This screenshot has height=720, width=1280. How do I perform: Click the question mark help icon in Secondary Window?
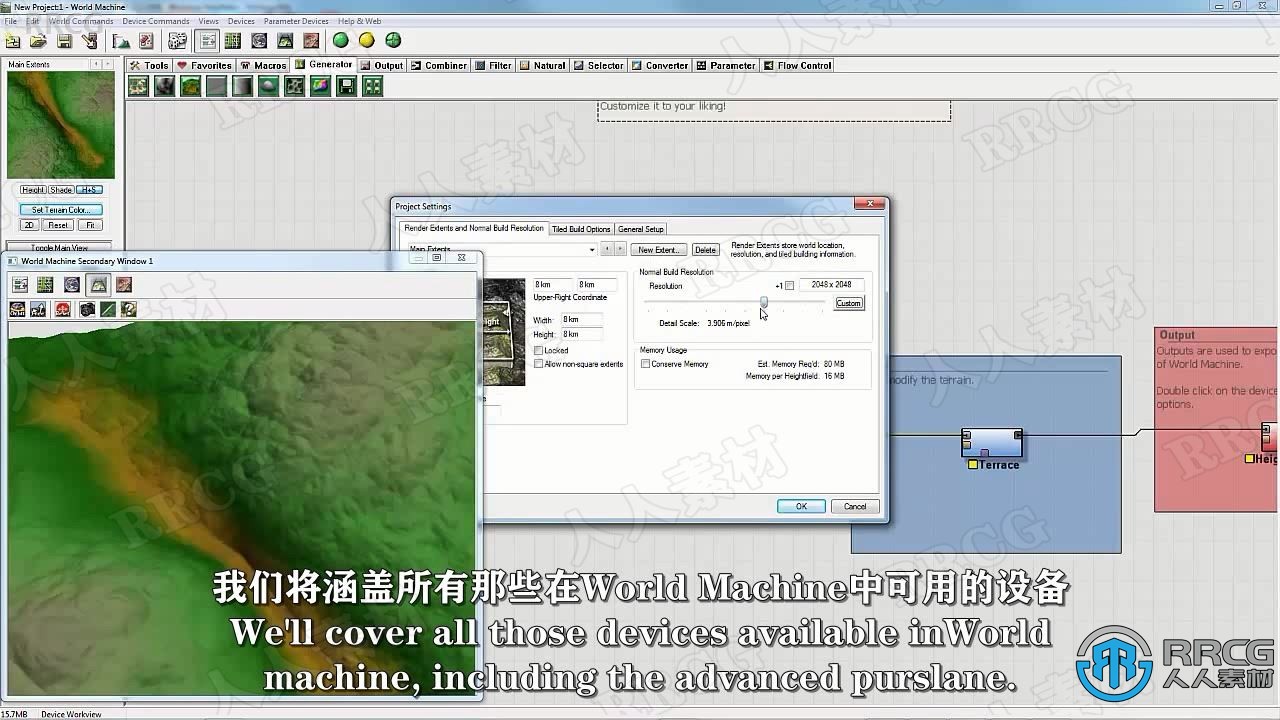(128, 310)
